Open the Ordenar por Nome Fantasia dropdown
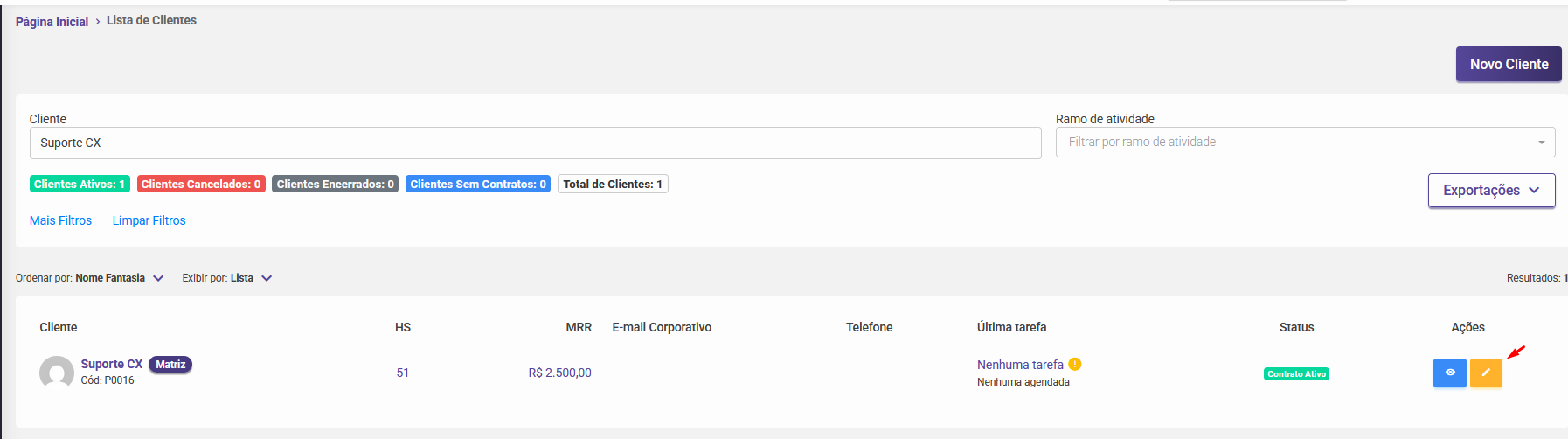Screen dimensions: 1568x439 [x=119, y=278]
